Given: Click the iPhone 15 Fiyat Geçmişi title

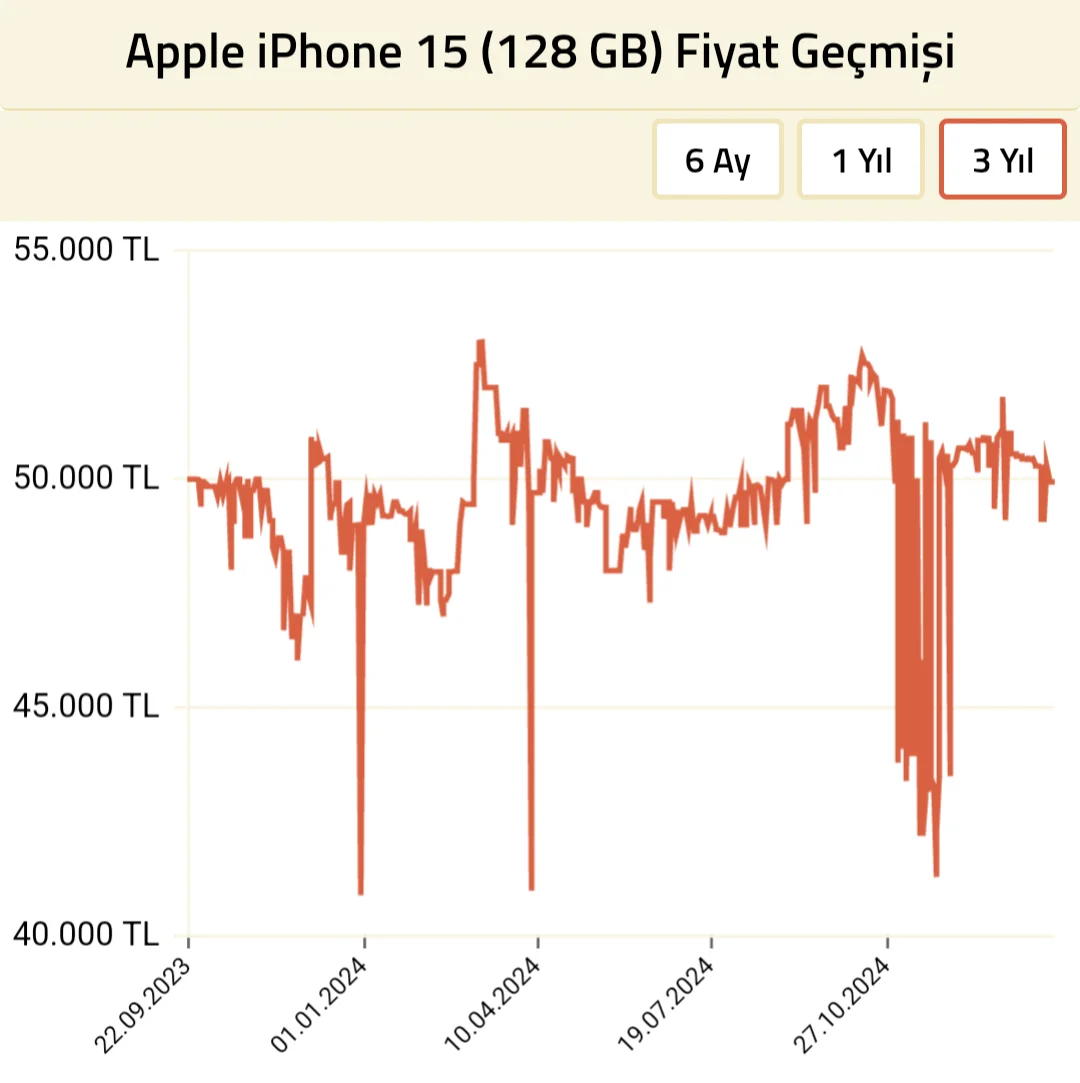Looking at the screenshot, I should tap(540, 54).
